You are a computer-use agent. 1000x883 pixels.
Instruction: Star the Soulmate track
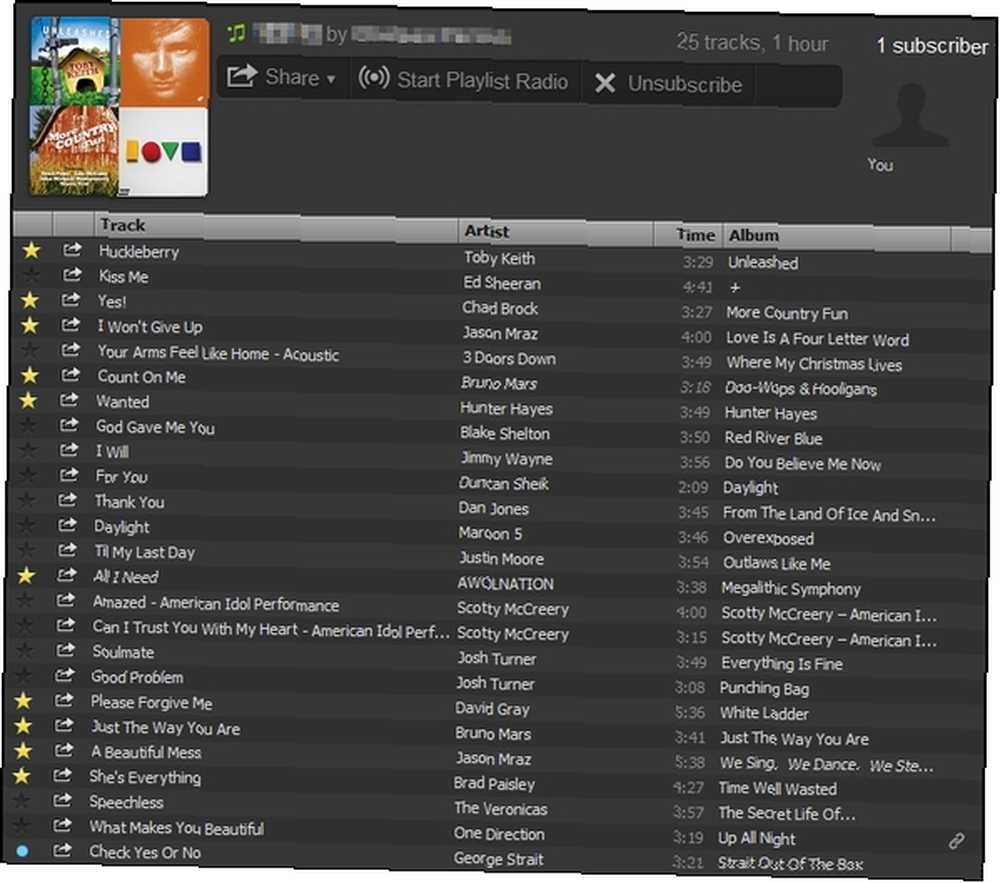pos(24,650)
